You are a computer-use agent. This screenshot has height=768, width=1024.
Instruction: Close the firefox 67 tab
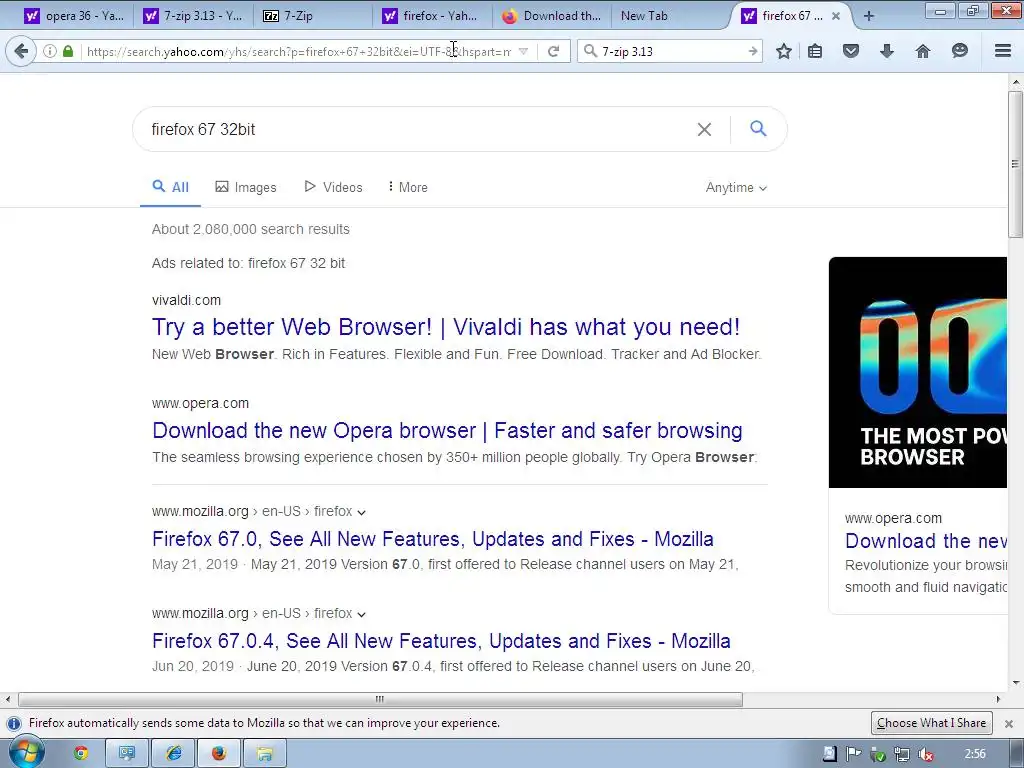pyautogui.click(x=836, y=16)
